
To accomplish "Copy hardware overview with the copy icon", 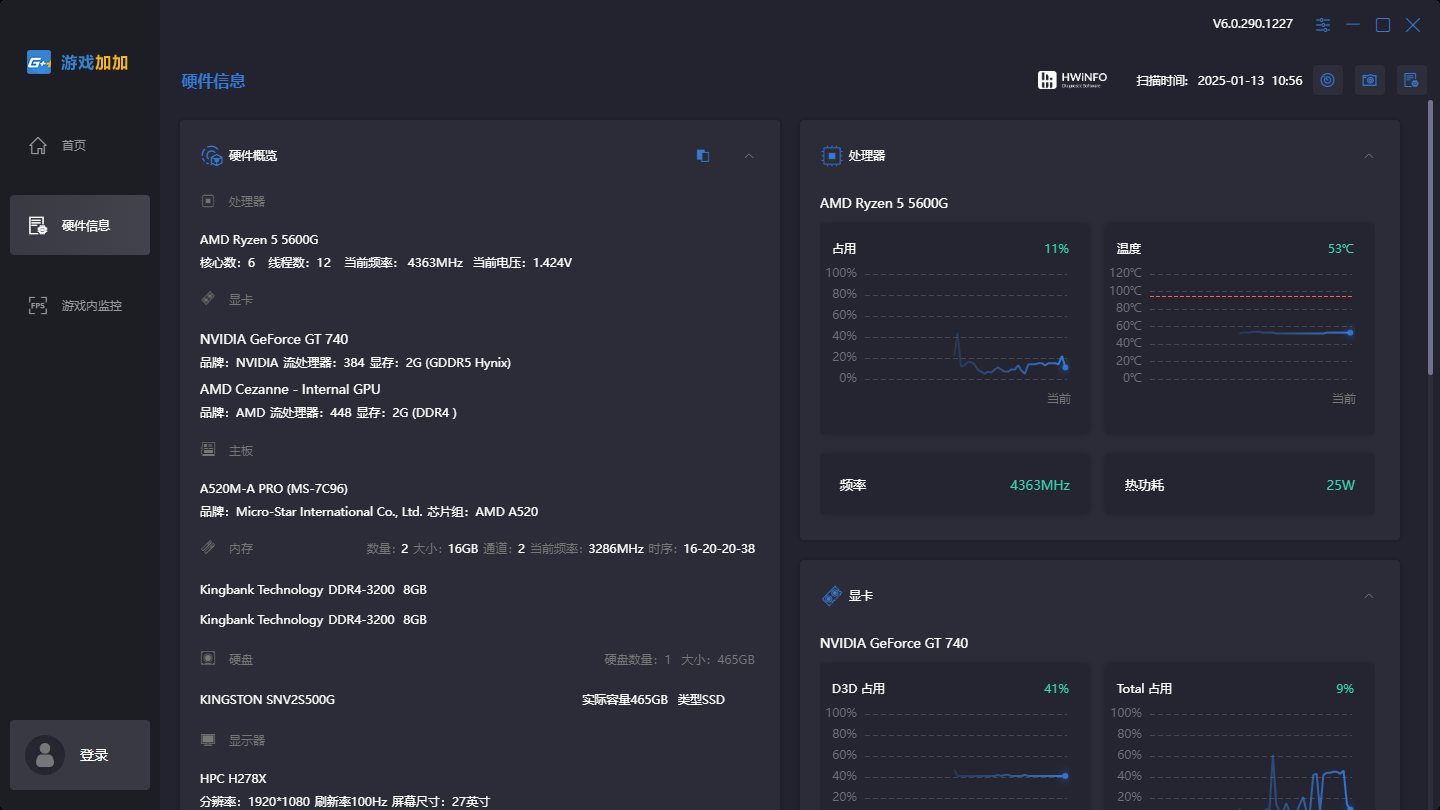I will point(703,156).
